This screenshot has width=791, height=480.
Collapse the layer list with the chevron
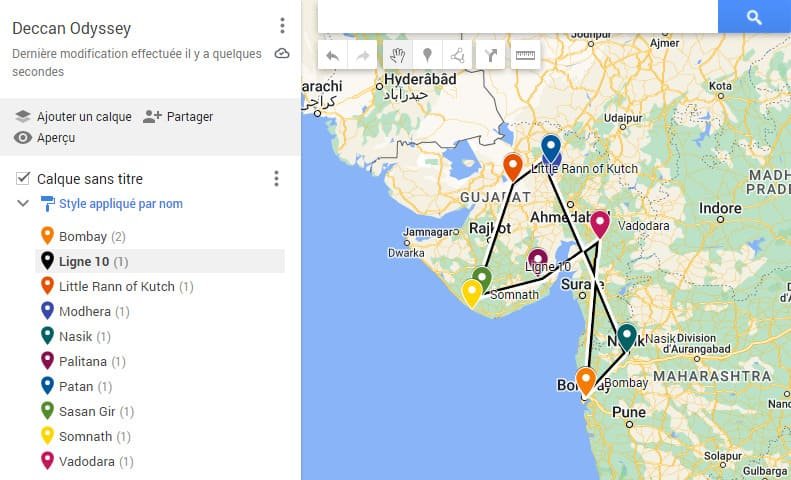point(23,203)
